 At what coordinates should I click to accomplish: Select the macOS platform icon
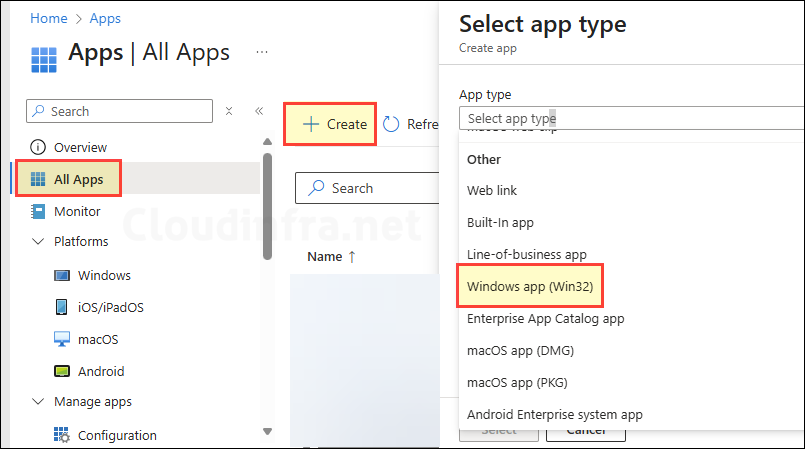[62, 339]
